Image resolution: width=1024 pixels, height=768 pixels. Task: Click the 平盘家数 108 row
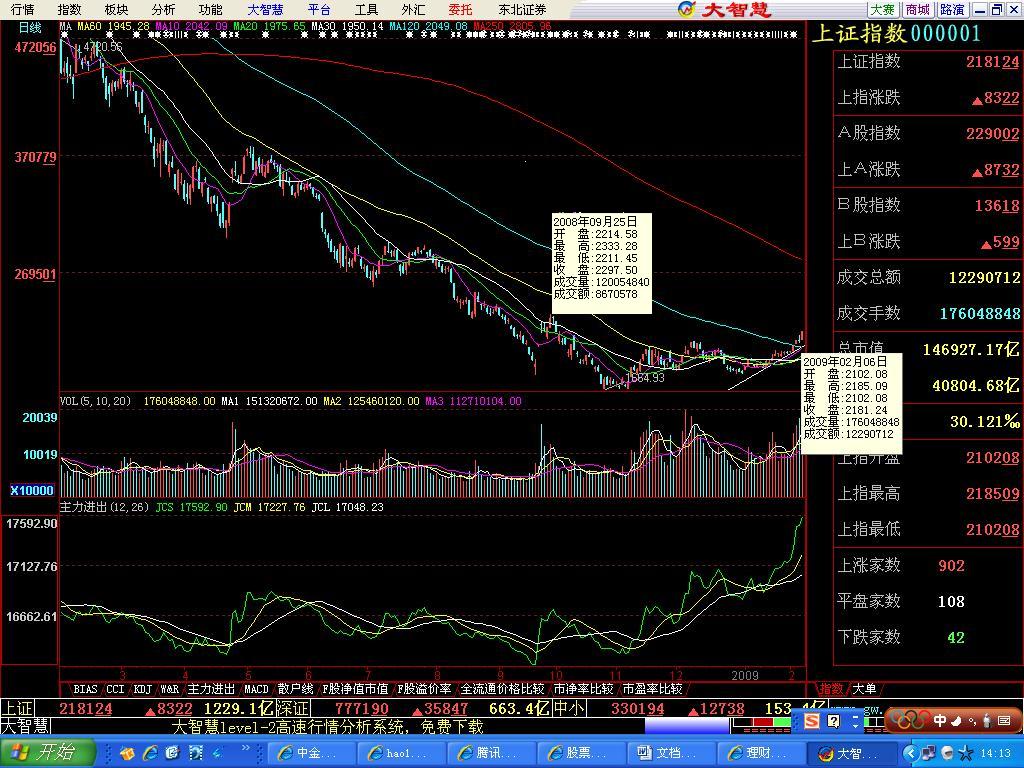[x=927, y=601]
